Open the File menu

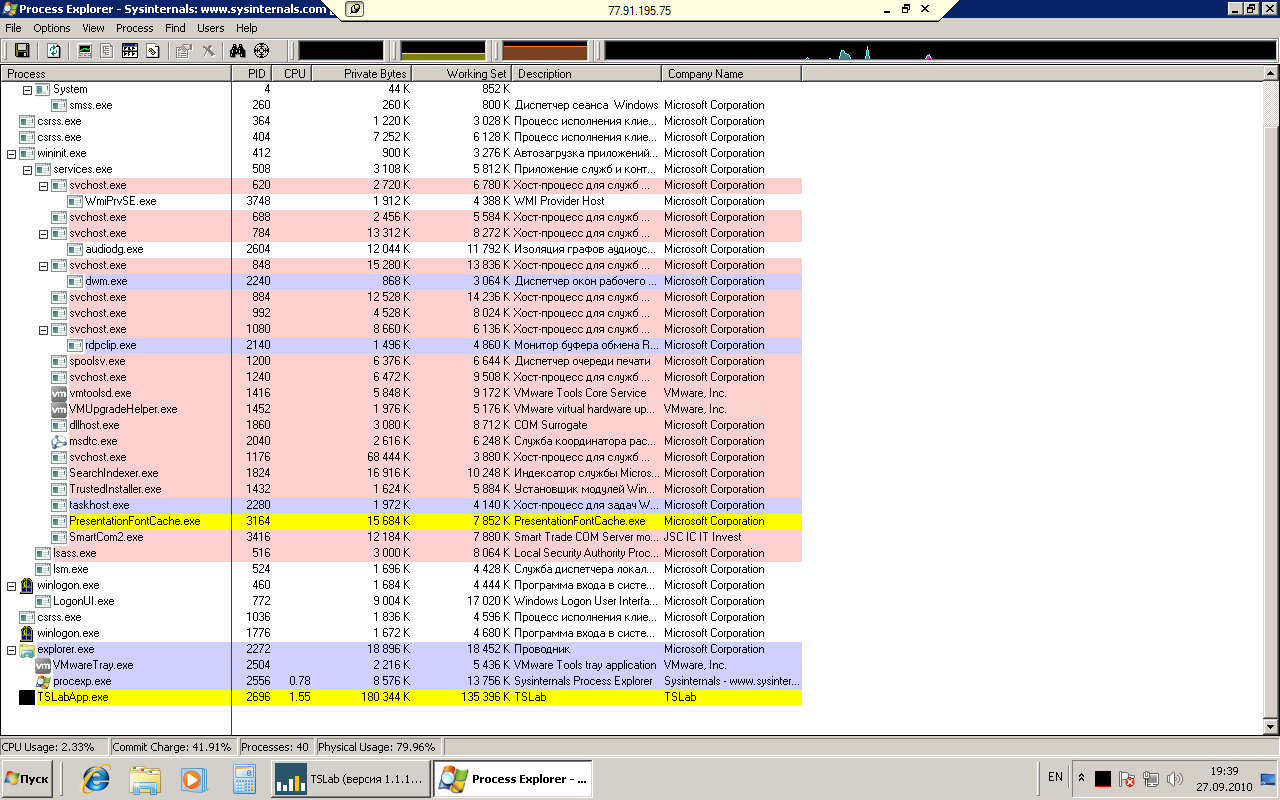tap(13, 28)
